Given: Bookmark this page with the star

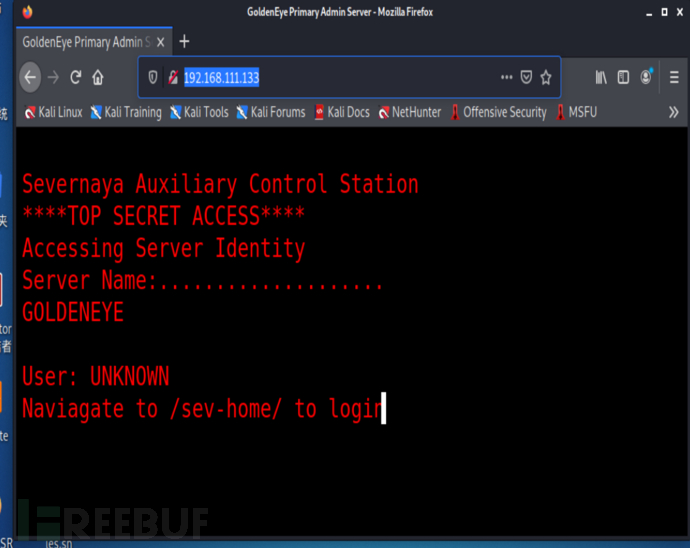Looking at the screenshot, I should [x=546, y=77].
